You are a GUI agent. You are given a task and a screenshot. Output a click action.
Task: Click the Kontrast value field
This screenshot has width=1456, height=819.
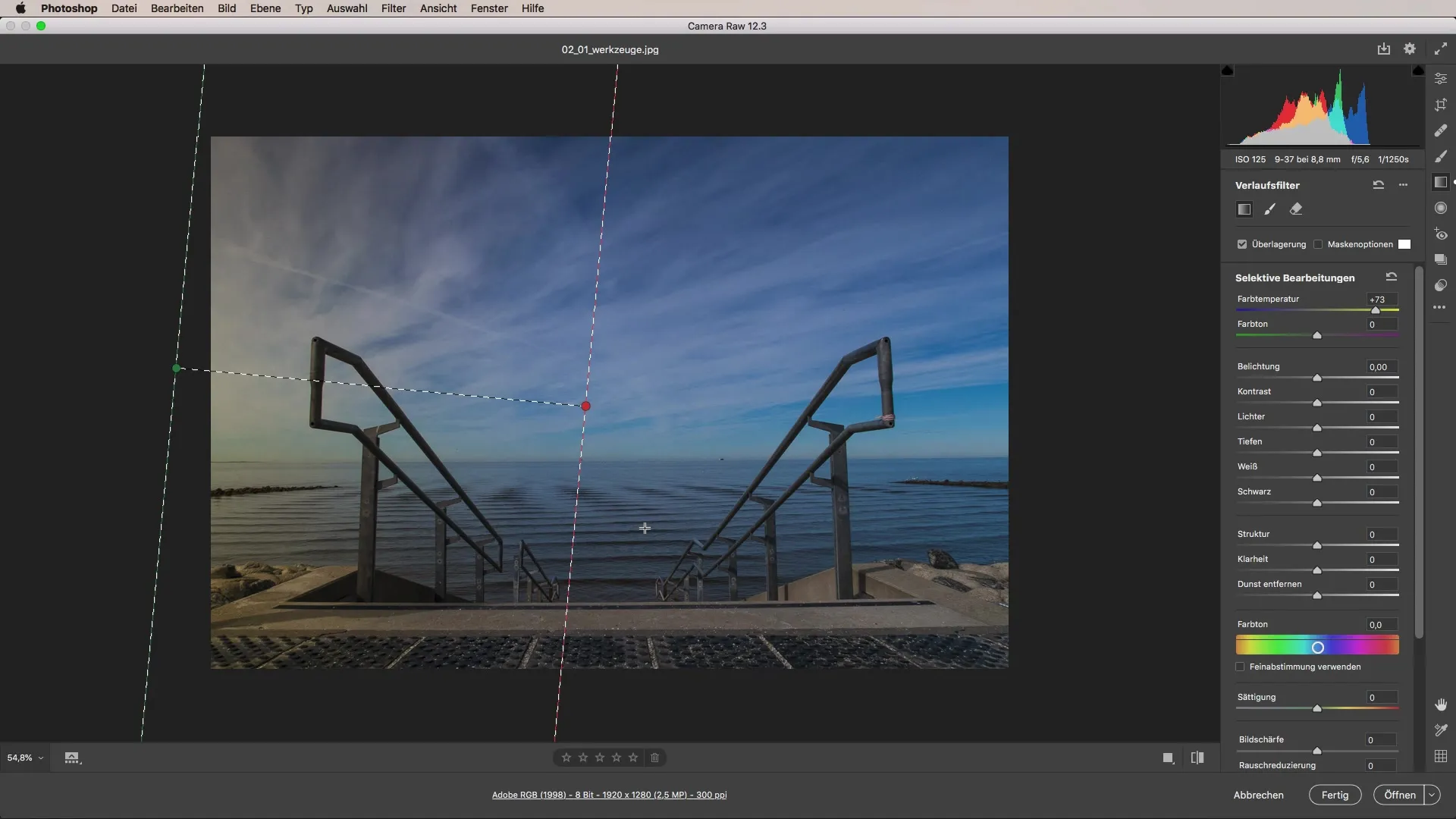[1382, 392]
